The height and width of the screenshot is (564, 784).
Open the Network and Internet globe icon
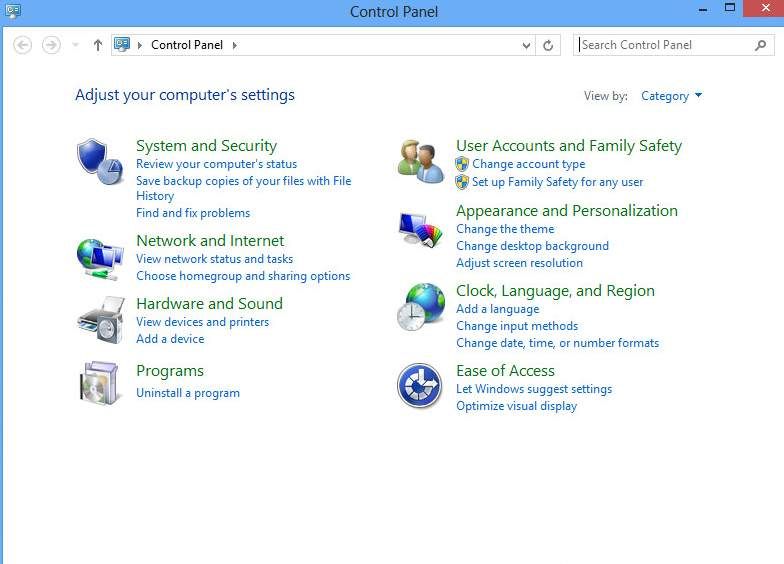coord(99,257)
